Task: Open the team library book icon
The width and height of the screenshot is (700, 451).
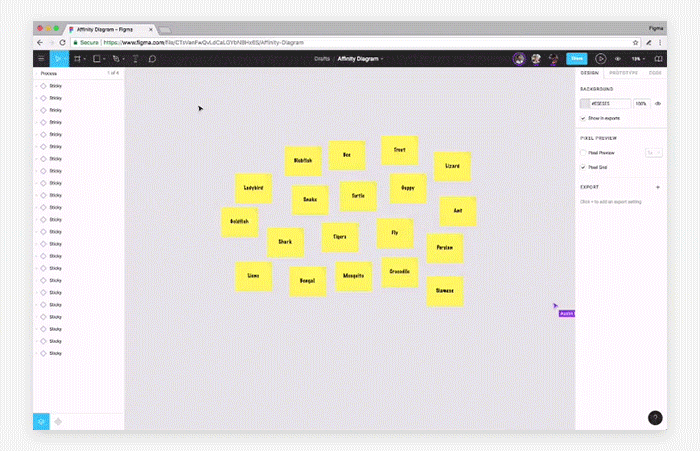Action: [658, 58]
